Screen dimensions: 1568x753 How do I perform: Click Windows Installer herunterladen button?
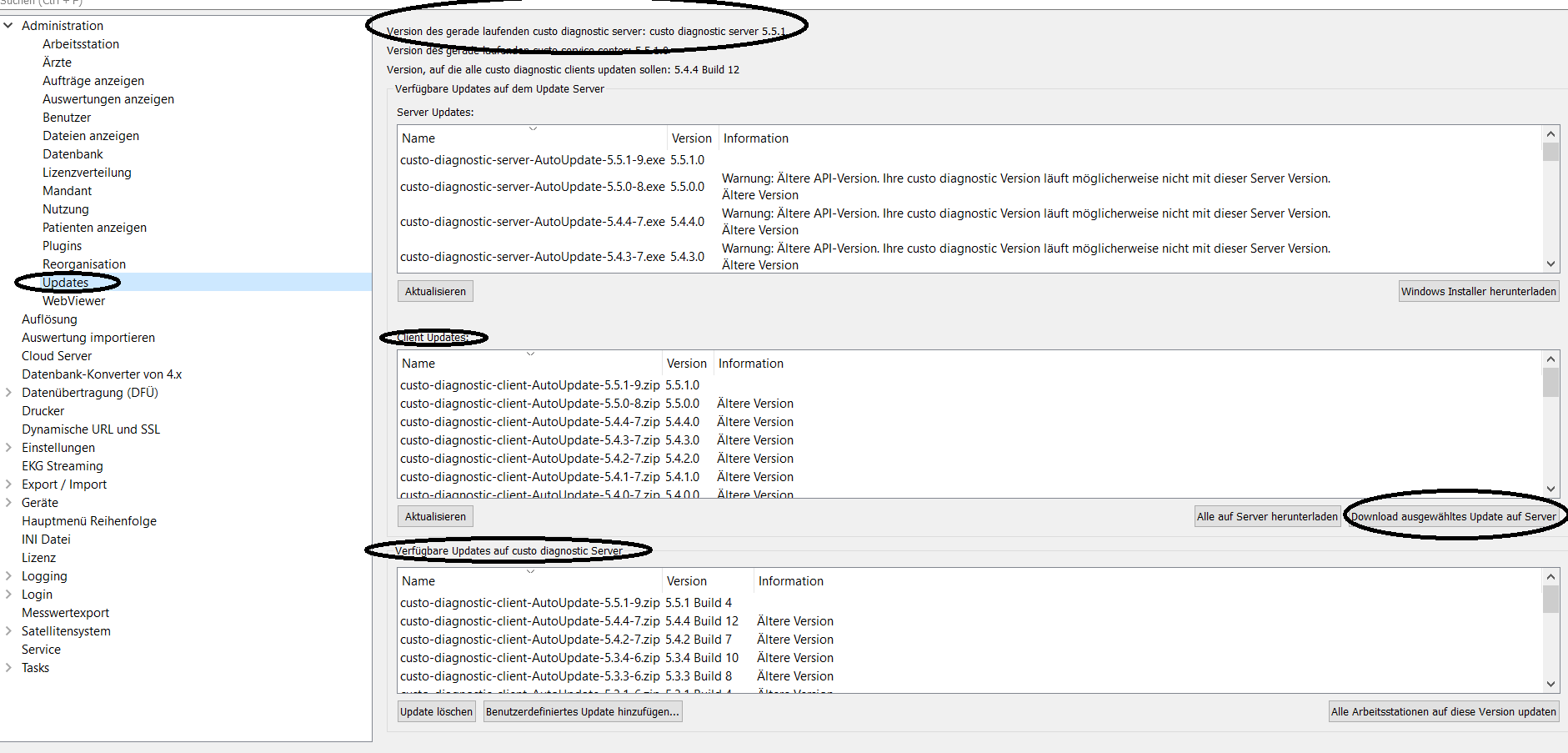(1478, 291)
